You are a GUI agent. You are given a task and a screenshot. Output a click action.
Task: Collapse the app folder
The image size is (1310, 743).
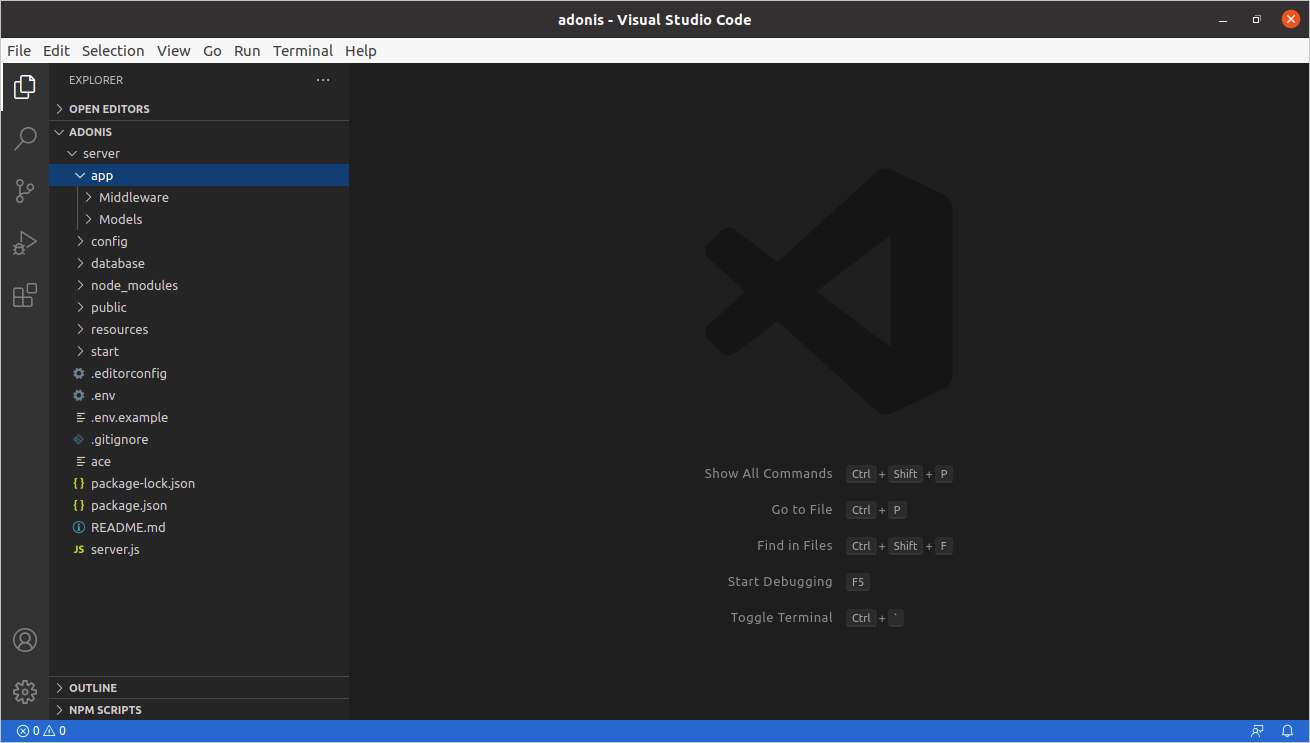click(x=80, y=175)
